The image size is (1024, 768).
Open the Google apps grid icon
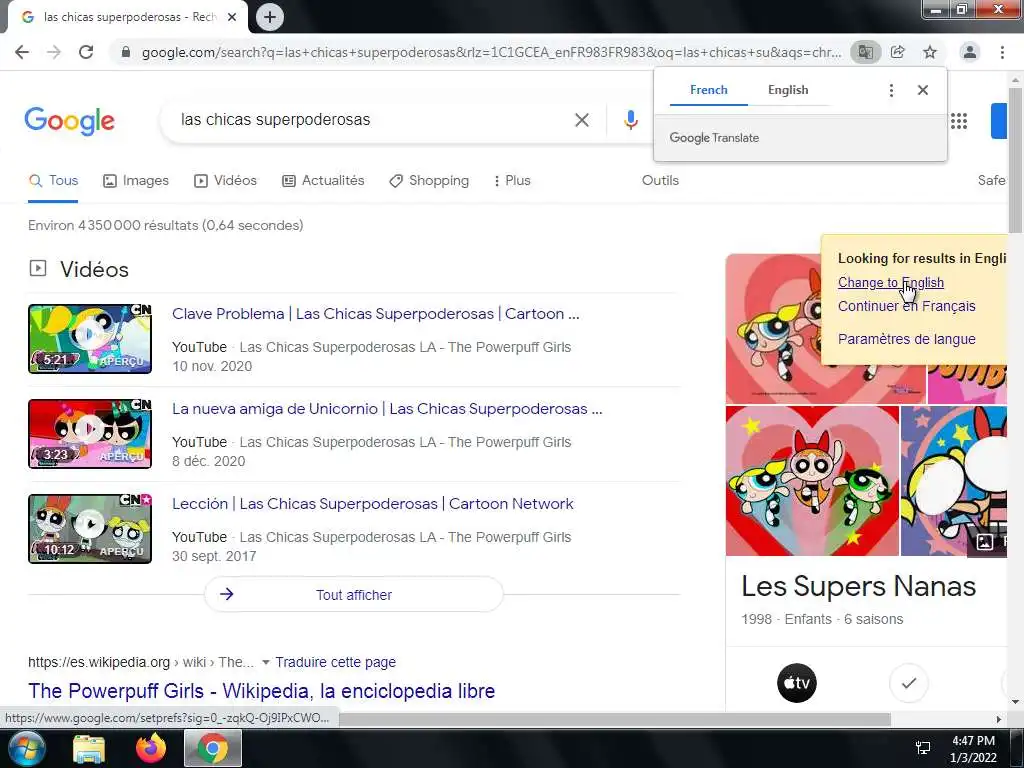pos(959,121)
